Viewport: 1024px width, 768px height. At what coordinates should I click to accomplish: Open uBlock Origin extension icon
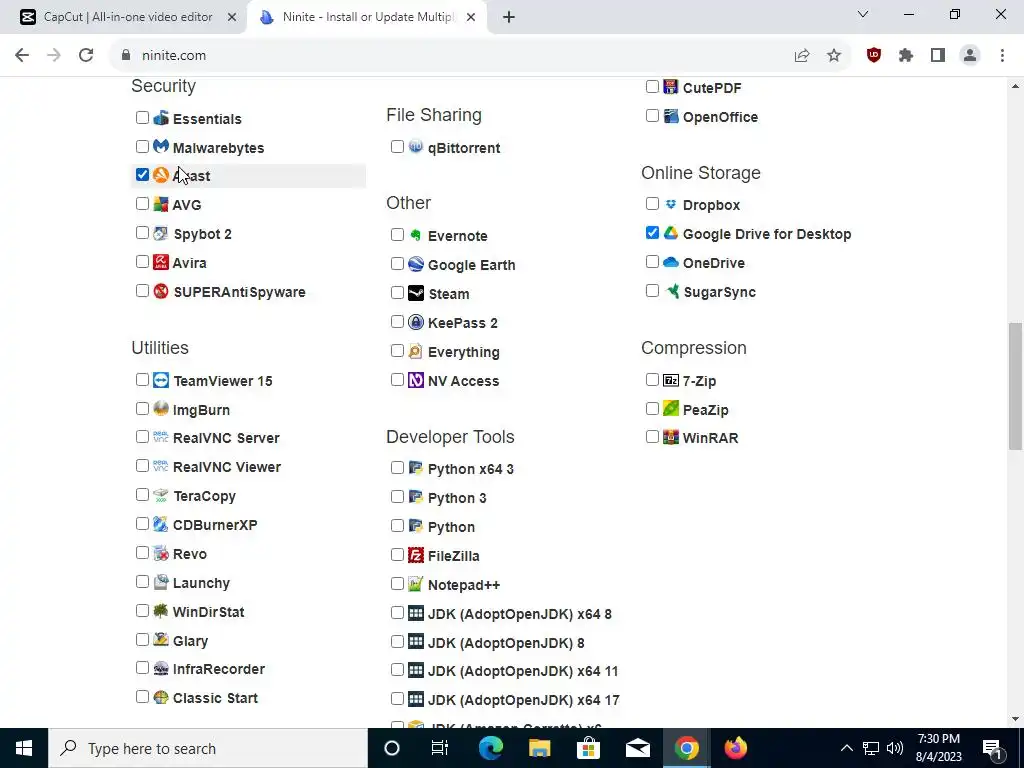tap(874, 55)
